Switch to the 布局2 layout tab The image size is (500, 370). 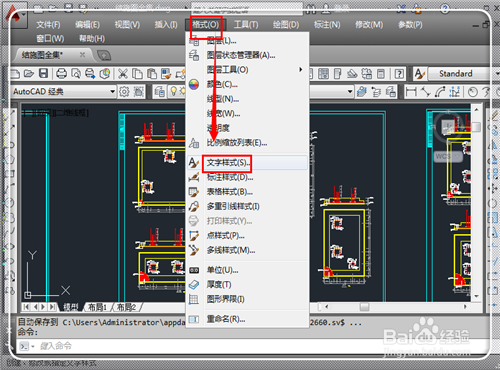(126, 307)
